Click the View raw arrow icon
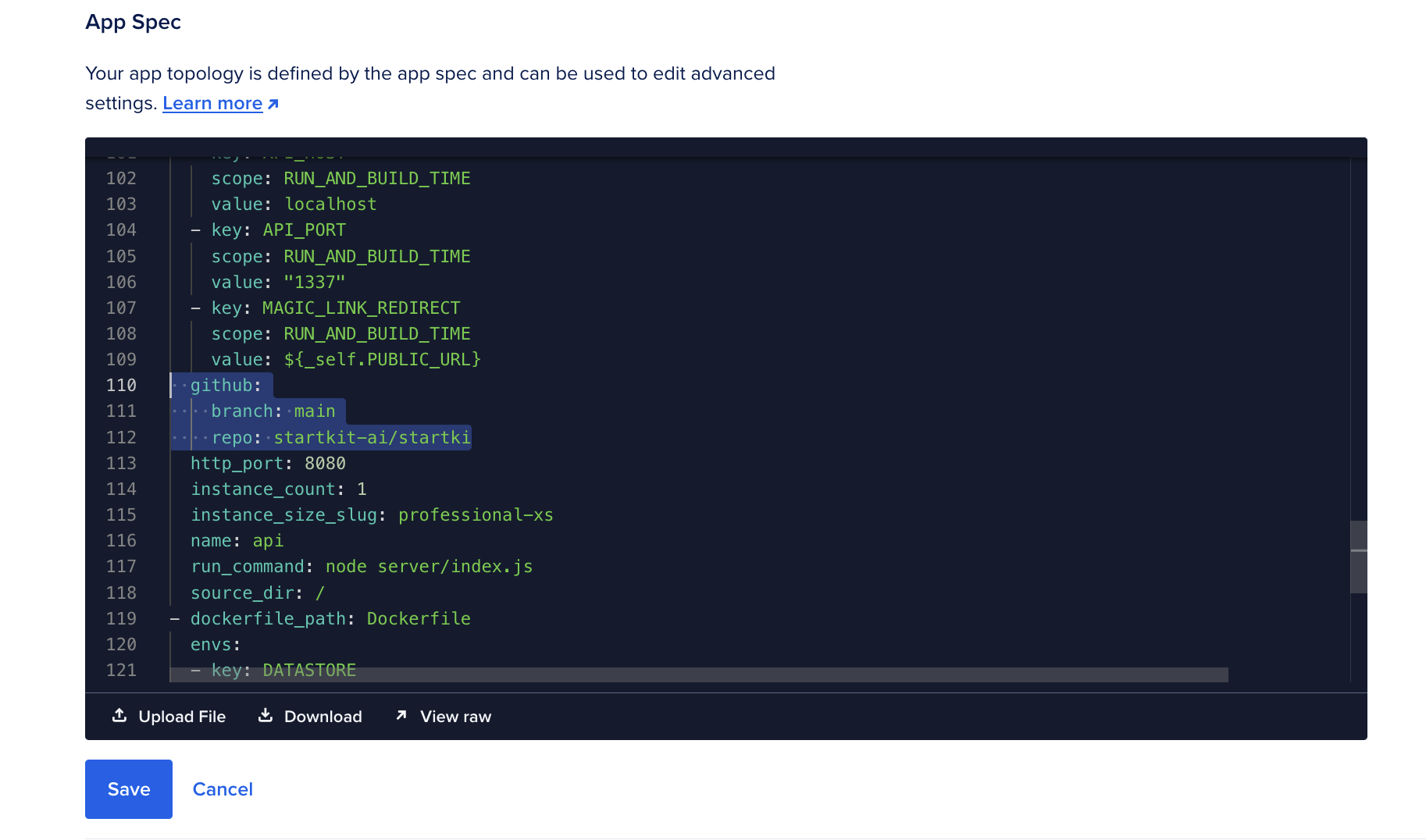Screen dimensions: 1426x840 [401, 715]
